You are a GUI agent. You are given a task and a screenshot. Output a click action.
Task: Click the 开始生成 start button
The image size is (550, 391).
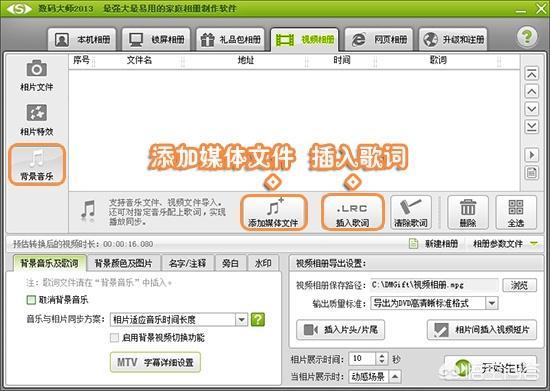[x=491, y=369]
